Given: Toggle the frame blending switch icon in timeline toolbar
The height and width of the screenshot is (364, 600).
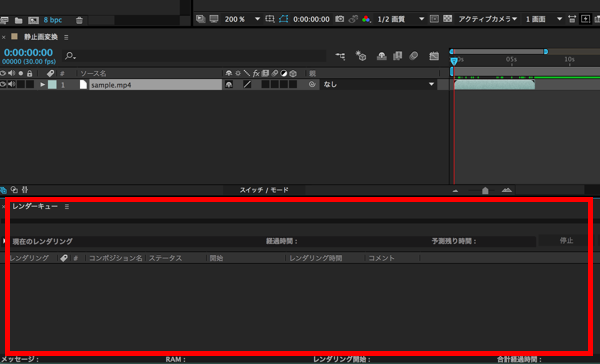Looking at the screenshot, I should click(398, 56).
